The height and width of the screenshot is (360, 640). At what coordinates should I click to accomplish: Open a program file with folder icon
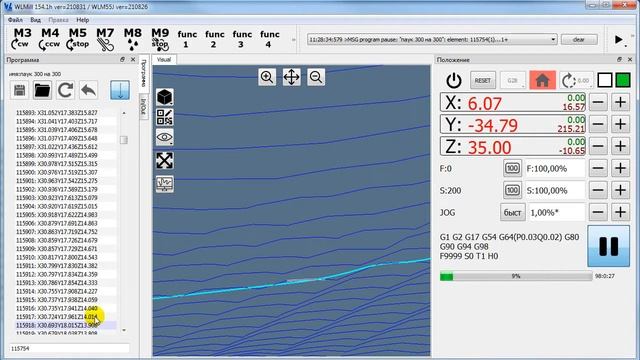[x=42, y=90]
